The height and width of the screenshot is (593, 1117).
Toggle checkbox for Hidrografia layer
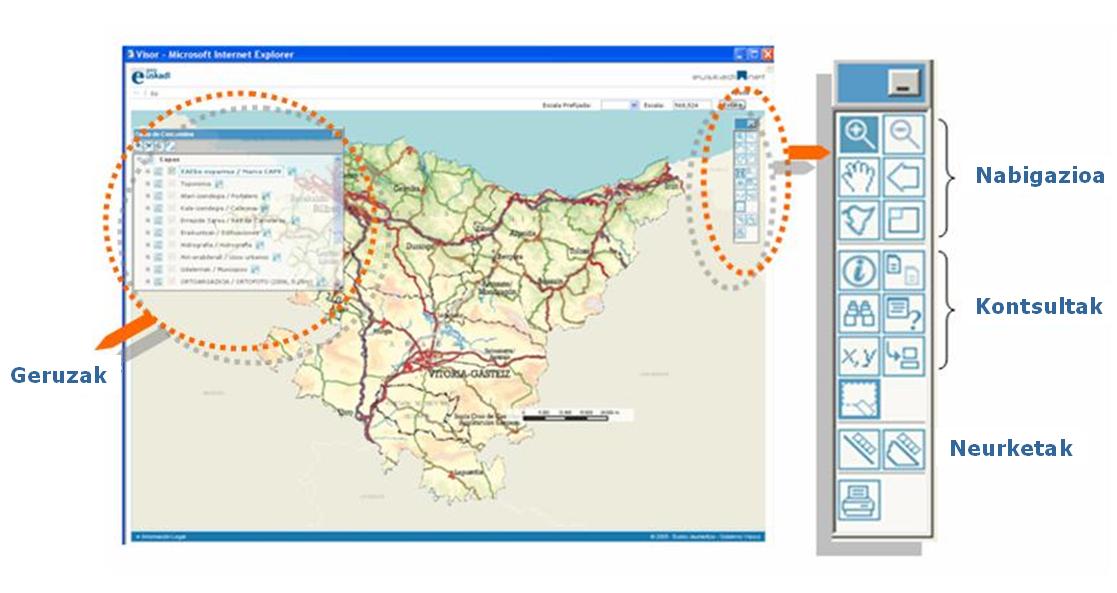[x=171, y=244]
